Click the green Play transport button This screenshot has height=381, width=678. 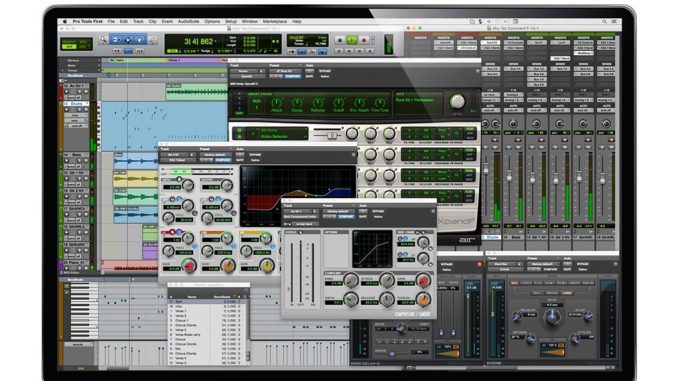point(352,40)
